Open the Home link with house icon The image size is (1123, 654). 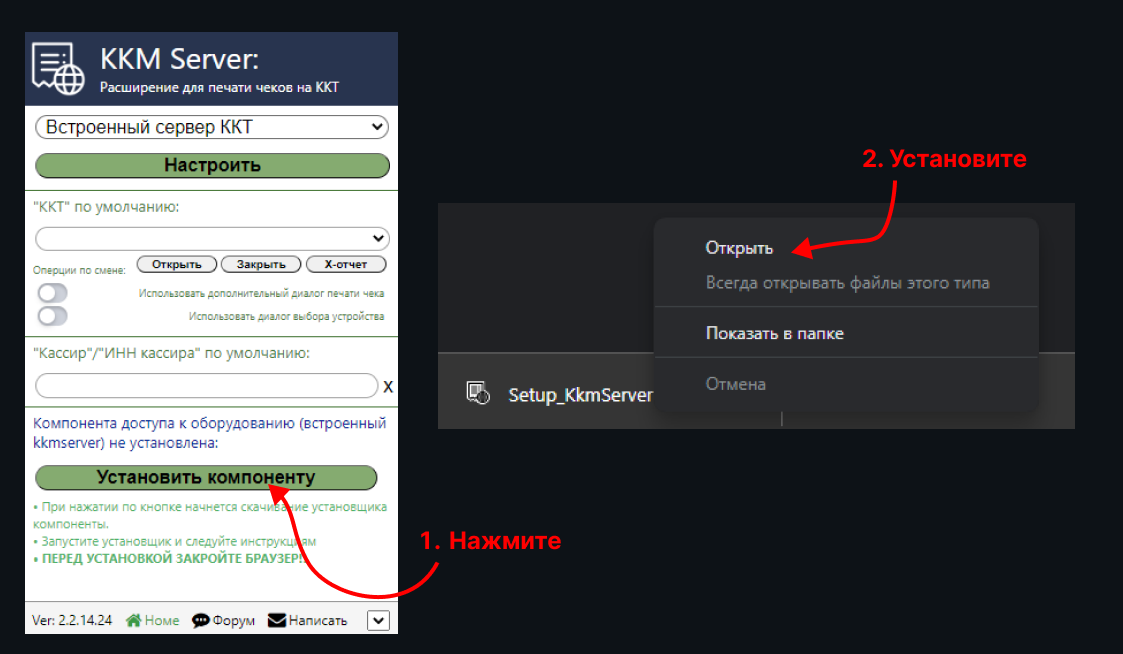153,620
